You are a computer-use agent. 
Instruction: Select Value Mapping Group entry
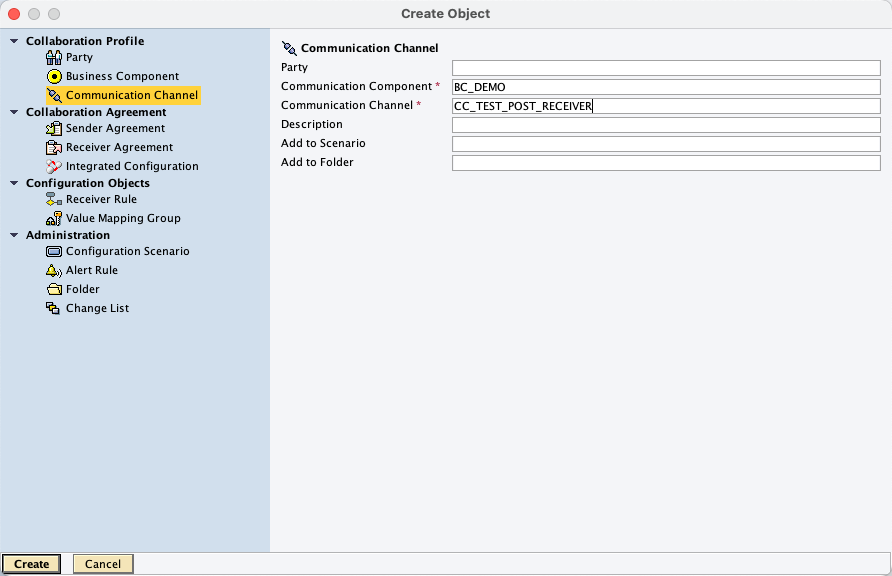tap(123, 218)
